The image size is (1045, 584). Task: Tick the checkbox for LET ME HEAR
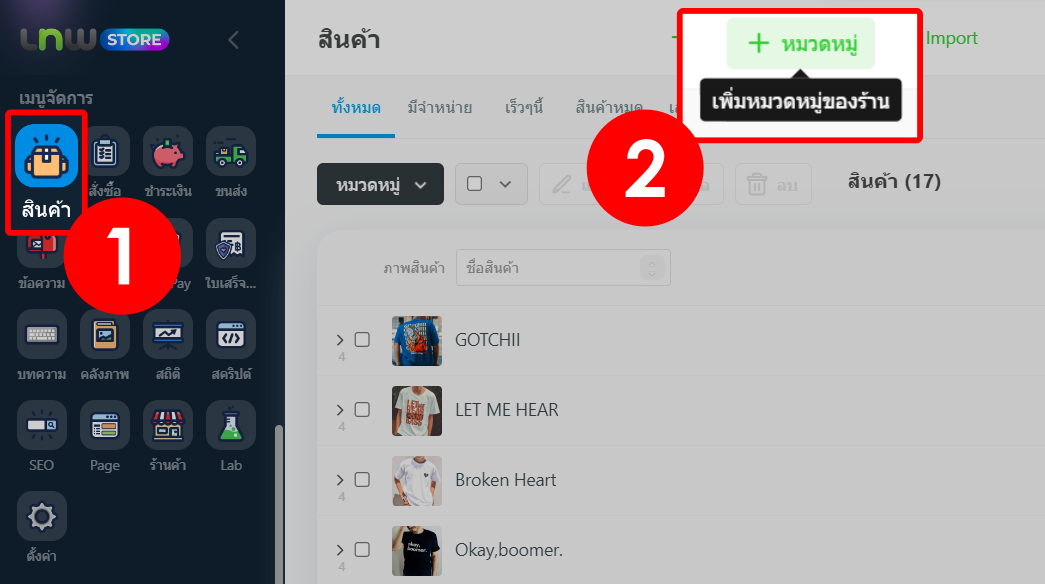362,409
